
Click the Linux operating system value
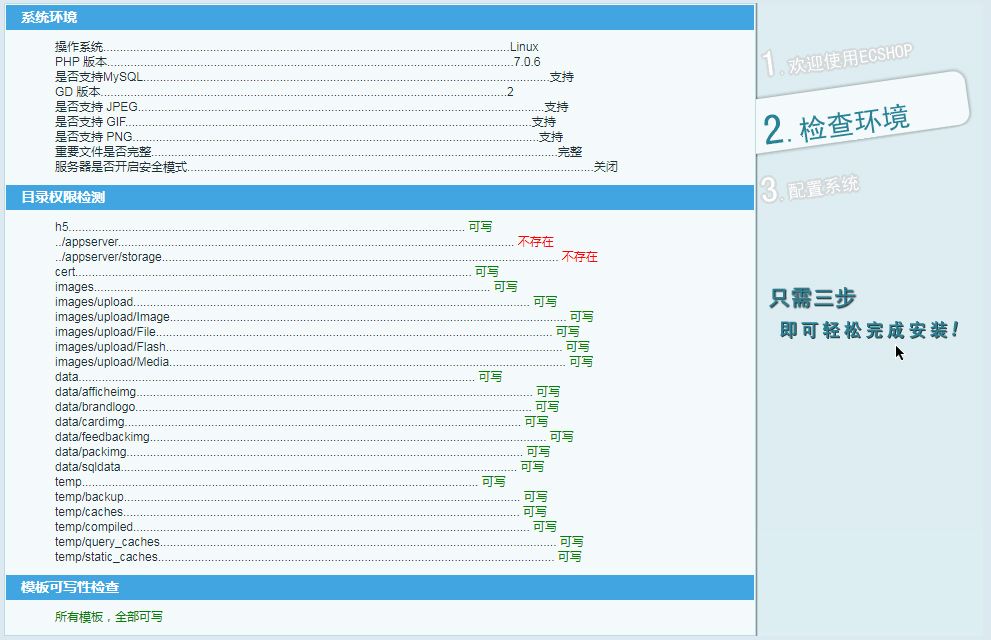524,47
